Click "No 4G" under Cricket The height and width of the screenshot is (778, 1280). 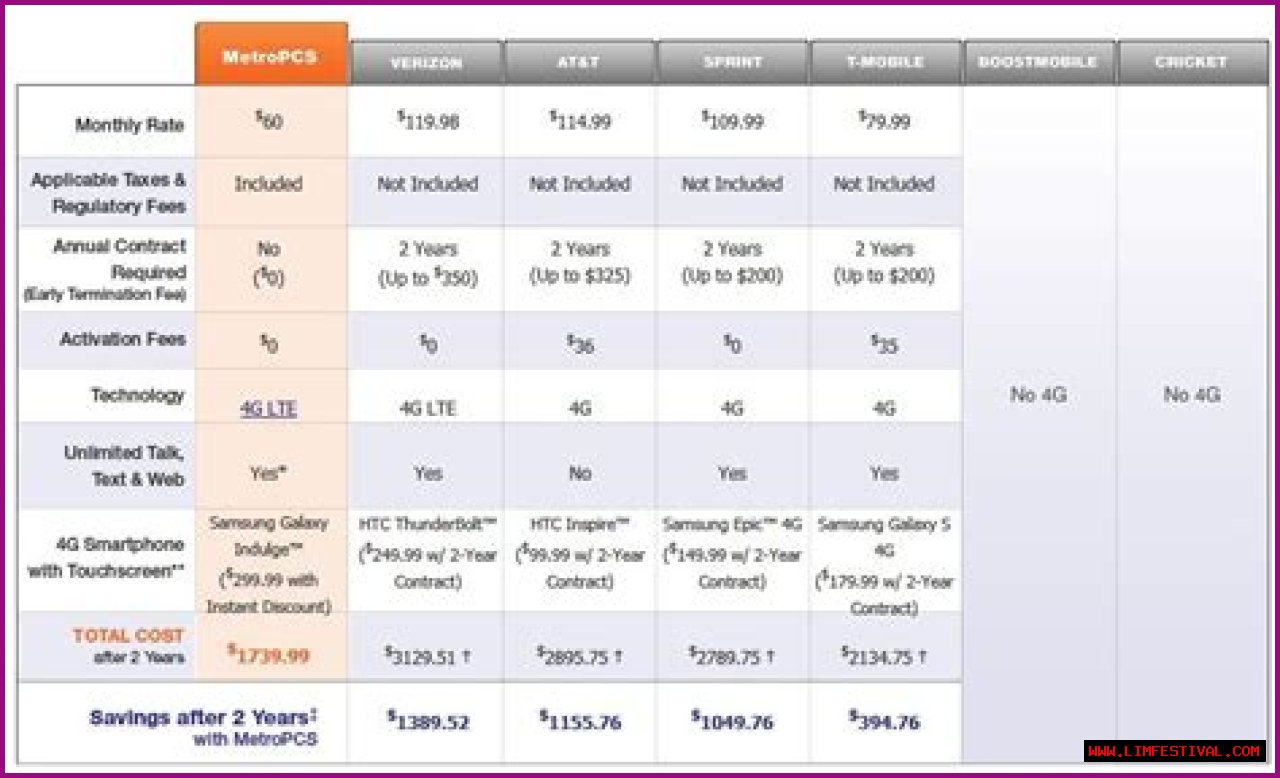(1191, 395)
